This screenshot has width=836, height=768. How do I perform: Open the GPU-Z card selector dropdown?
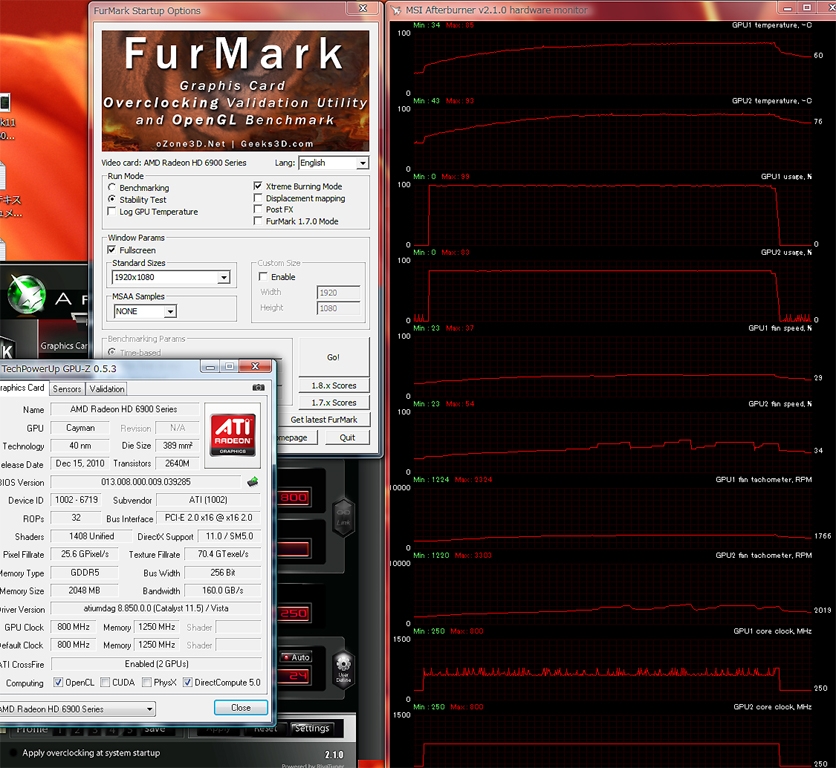pos(77,709)
